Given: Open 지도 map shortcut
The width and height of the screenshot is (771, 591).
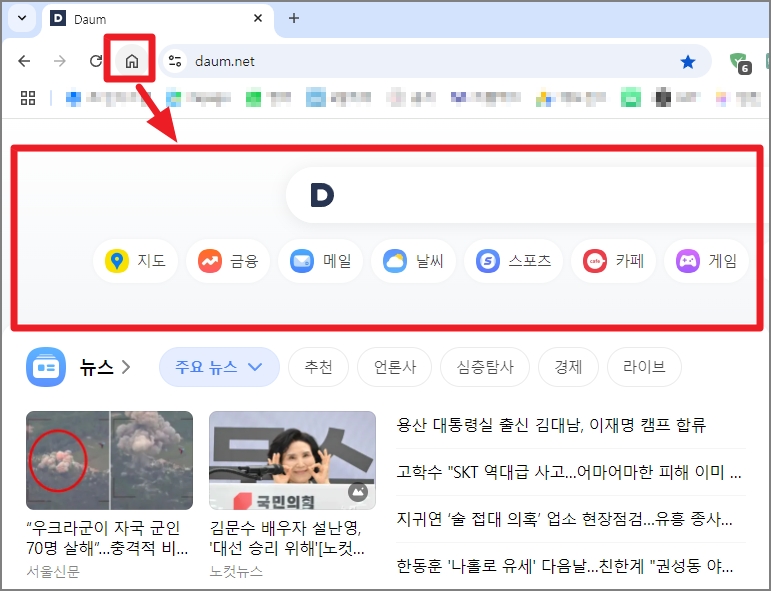Looking at the screenshot, I should [x=135, y=261].
